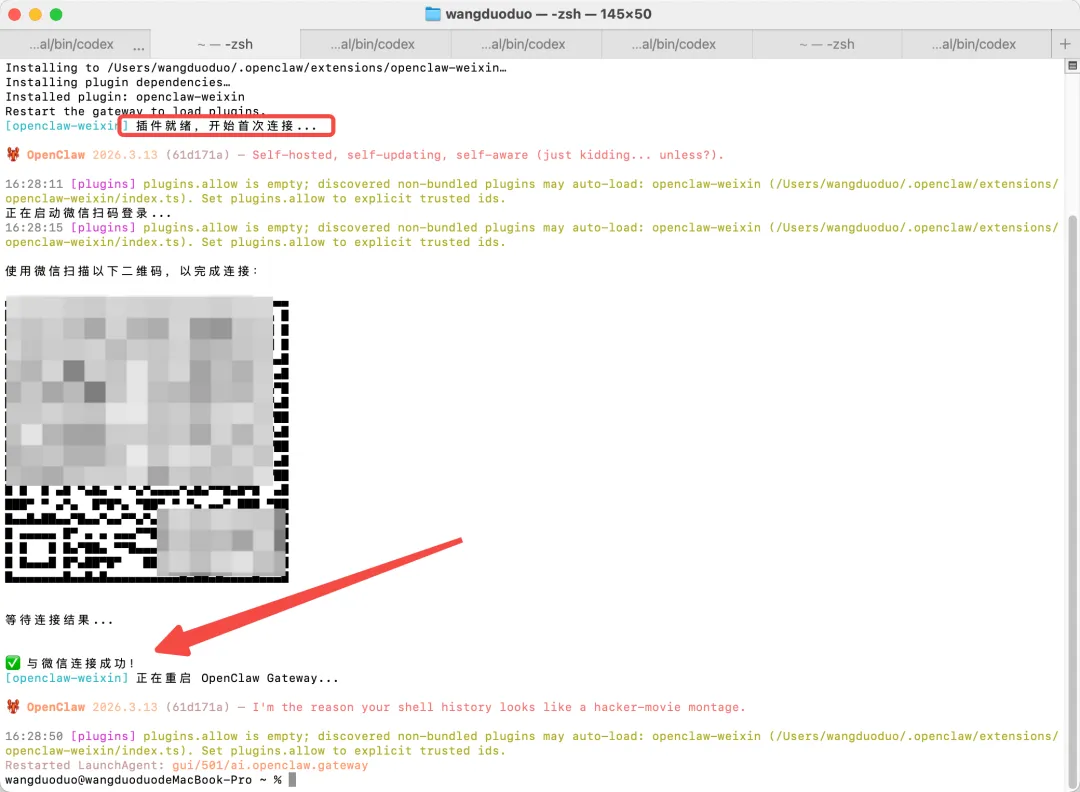The width and height of the screenshot is (1080, 792).
Task: Select the active '~ — -zsh' tab
Action: tap(225, 44)
